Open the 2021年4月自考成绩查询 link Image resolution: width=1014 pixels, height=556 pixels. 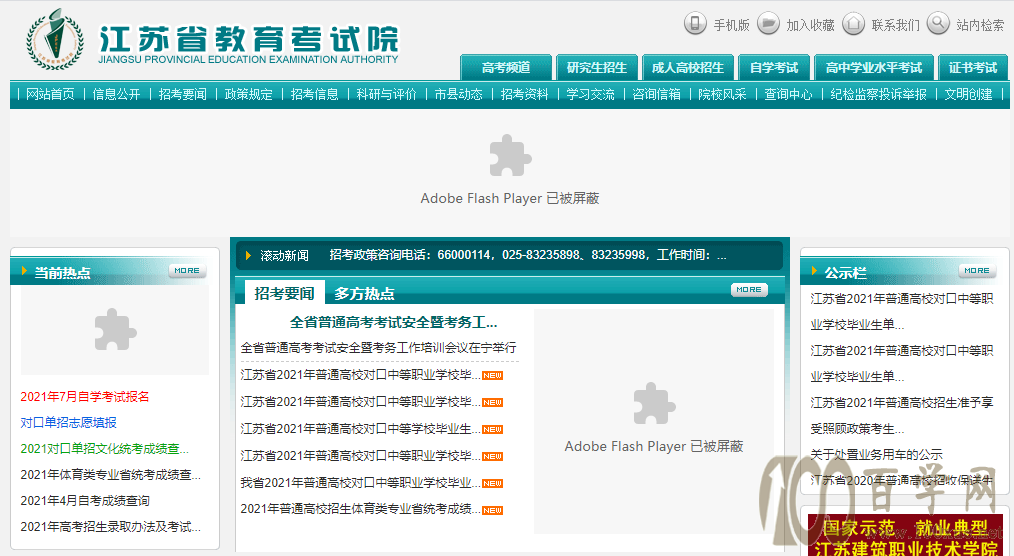coord(85,500)
